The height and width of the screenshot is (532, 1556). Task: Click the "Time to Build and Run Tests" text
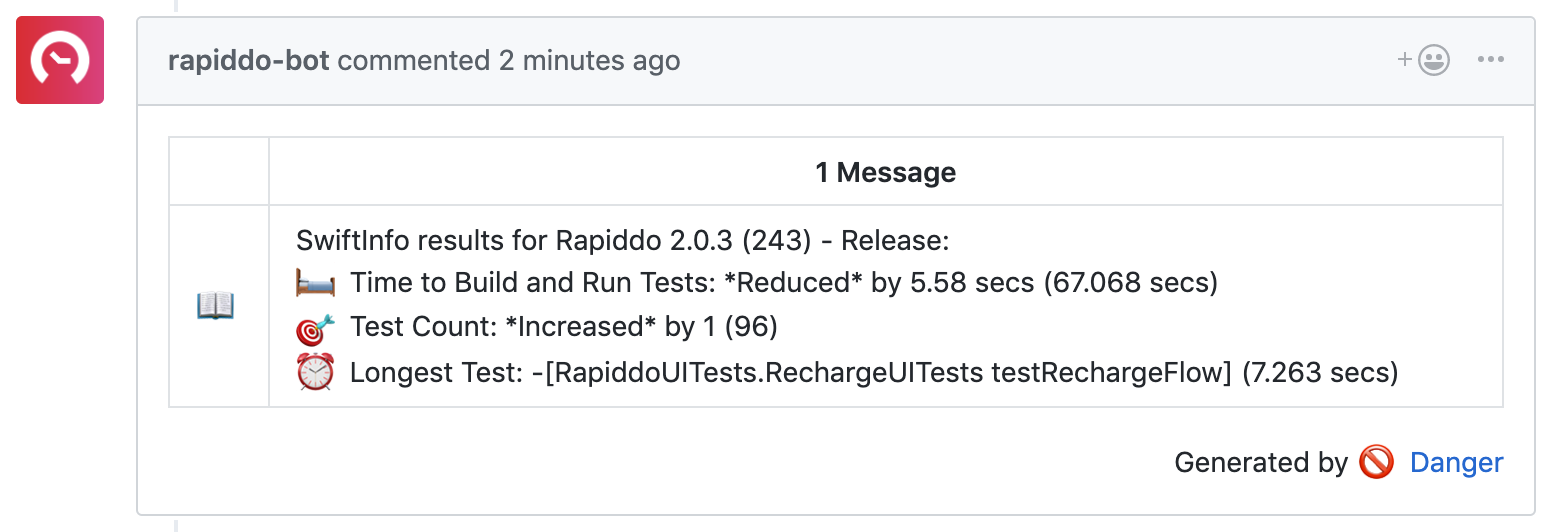click(x=532, y=283)
